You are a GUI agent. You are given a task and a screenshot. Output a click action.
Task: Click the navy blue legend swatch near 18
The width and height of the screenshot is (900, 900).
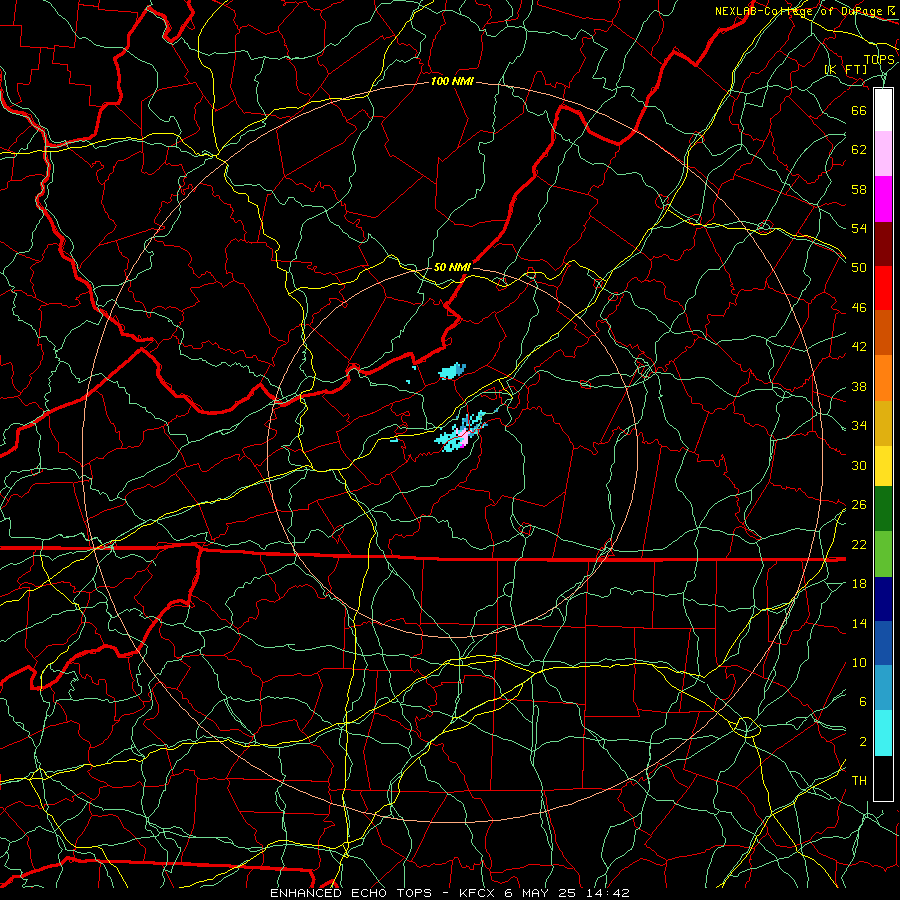coord(883,599)
